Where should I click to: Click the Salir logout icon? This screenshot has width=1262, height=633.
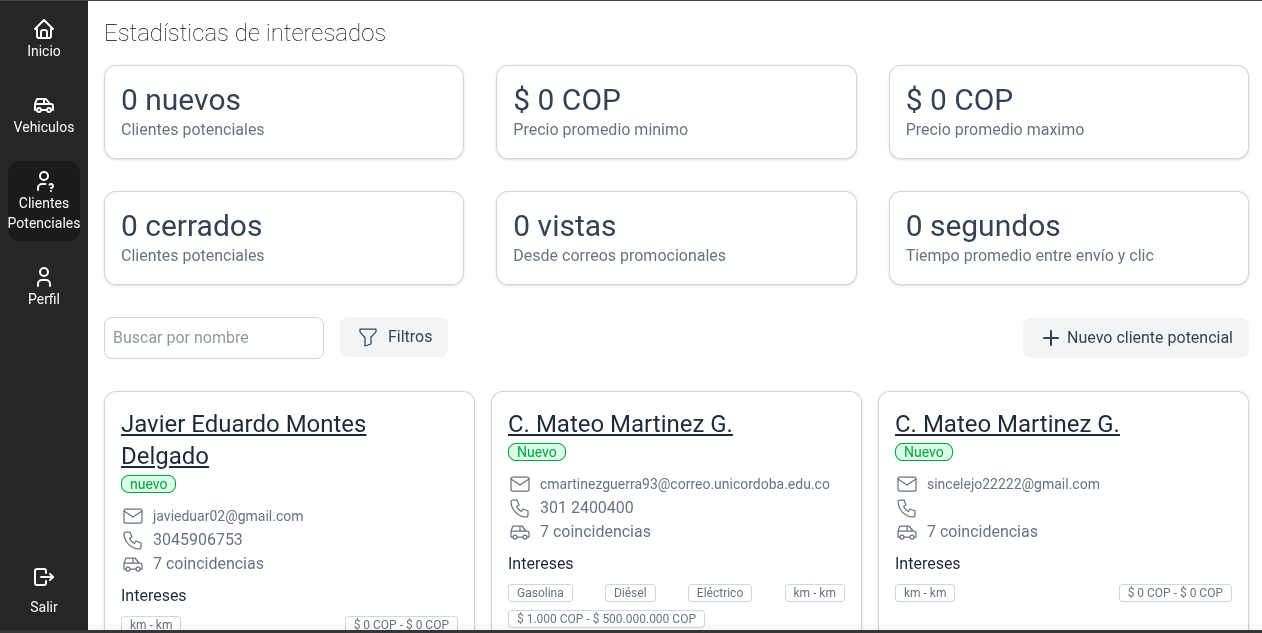(44, 577)
